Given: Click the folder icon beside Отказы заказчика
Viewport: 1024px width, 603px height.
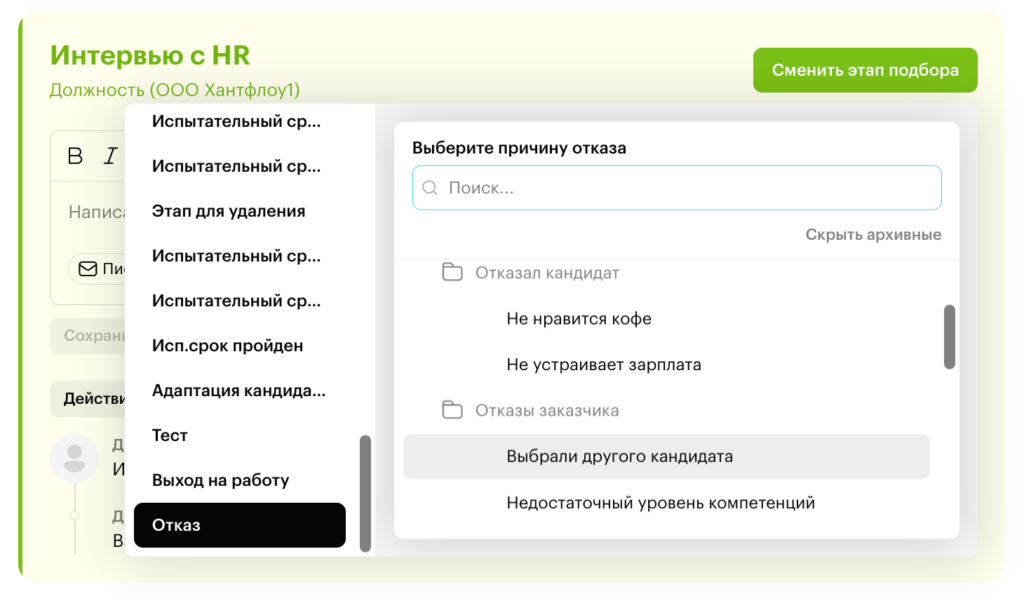Looking at the screenshot, I should (452, 410).
